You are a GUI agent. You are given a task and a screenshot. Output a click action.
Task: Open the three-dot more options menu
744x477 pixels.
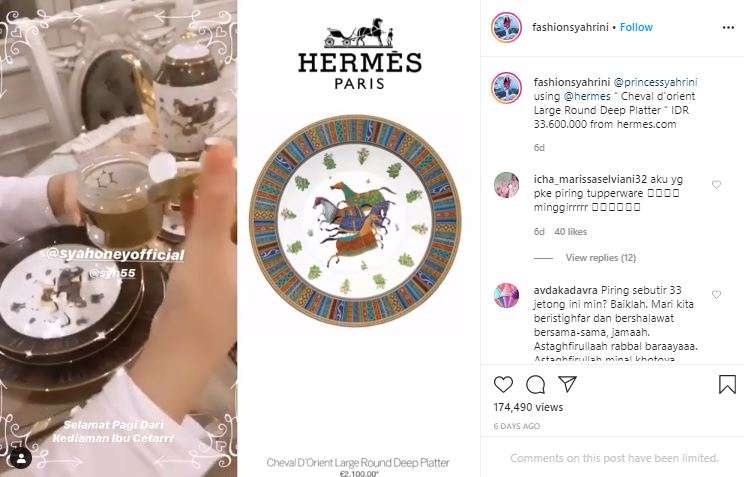(x=728, y=28)
